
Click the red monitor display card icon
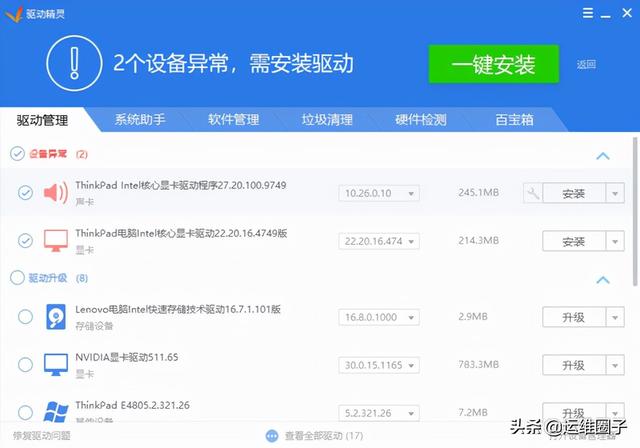[x=56, y=240]
